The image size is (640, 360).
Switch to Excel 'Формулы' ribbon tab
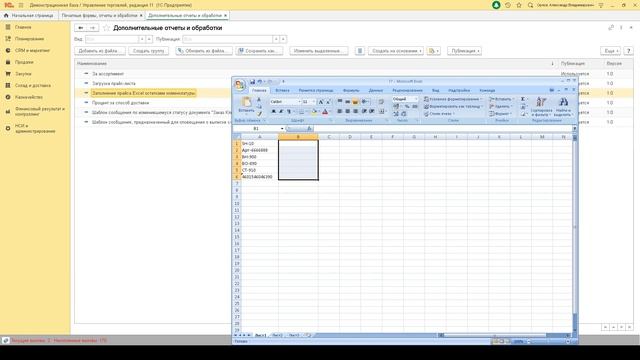[351, 90]
